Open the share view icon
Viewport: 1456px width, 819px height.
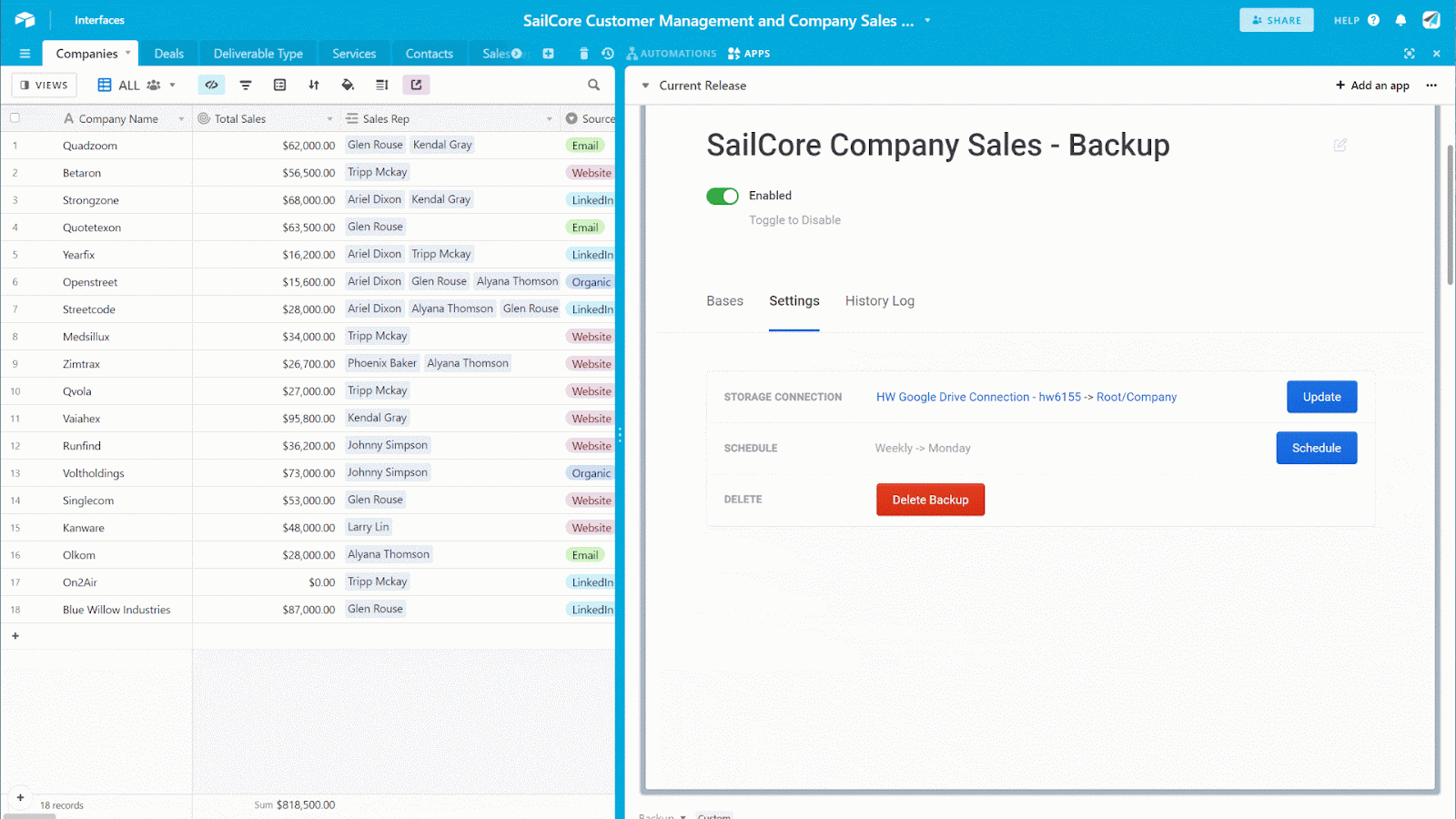(416, 85)
